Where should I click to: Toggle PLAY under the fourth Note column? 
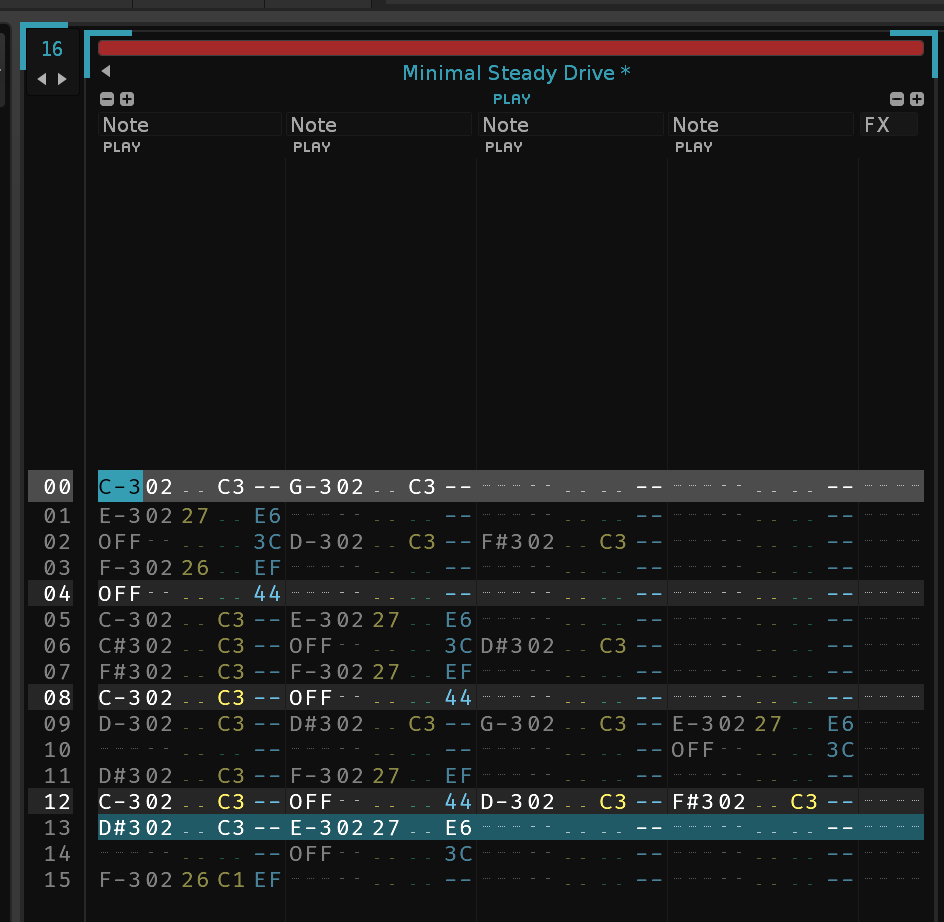click(694, 147)
